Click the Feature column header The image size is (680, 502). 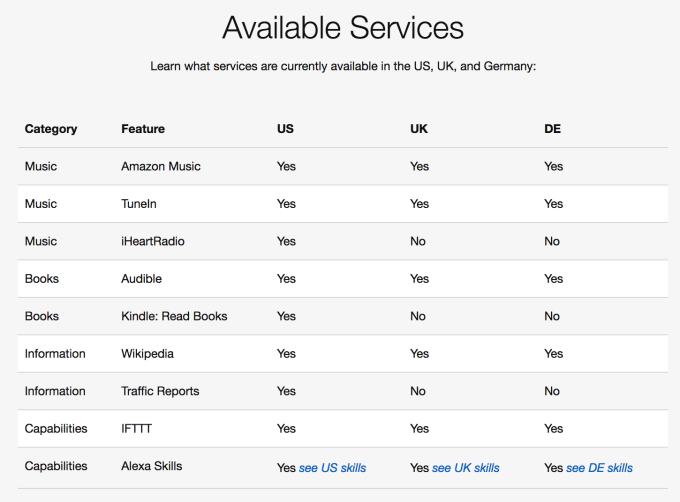click(x=143, y=129)
